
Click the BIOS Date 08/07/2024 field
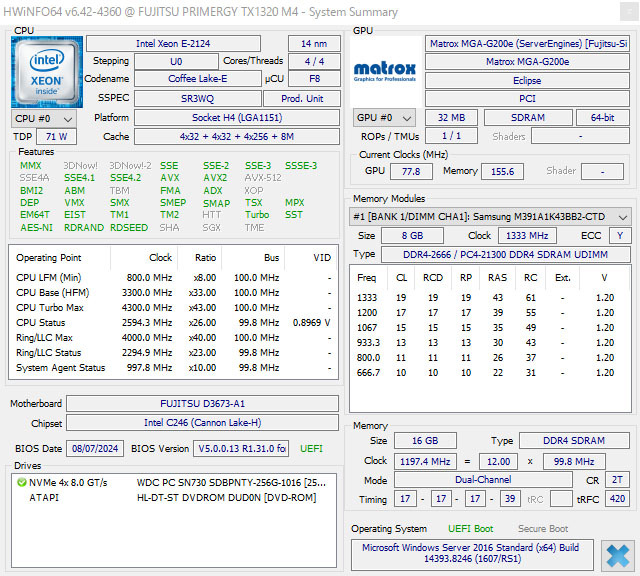coord(95,449)
